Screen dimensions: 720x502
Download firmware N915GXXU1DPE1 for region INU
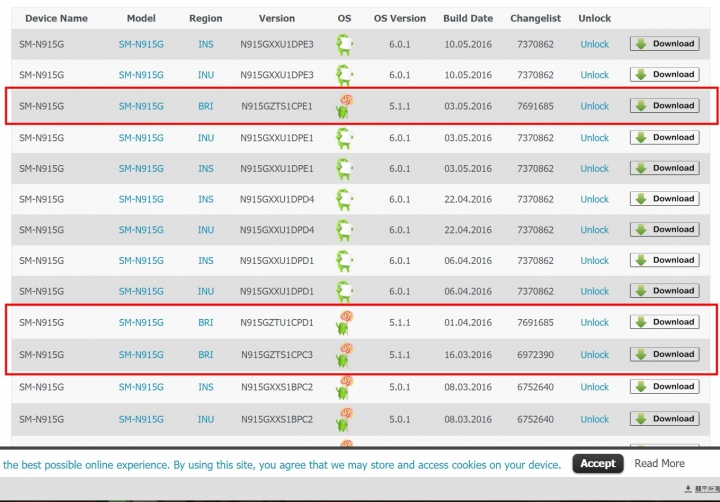[664, 138]
